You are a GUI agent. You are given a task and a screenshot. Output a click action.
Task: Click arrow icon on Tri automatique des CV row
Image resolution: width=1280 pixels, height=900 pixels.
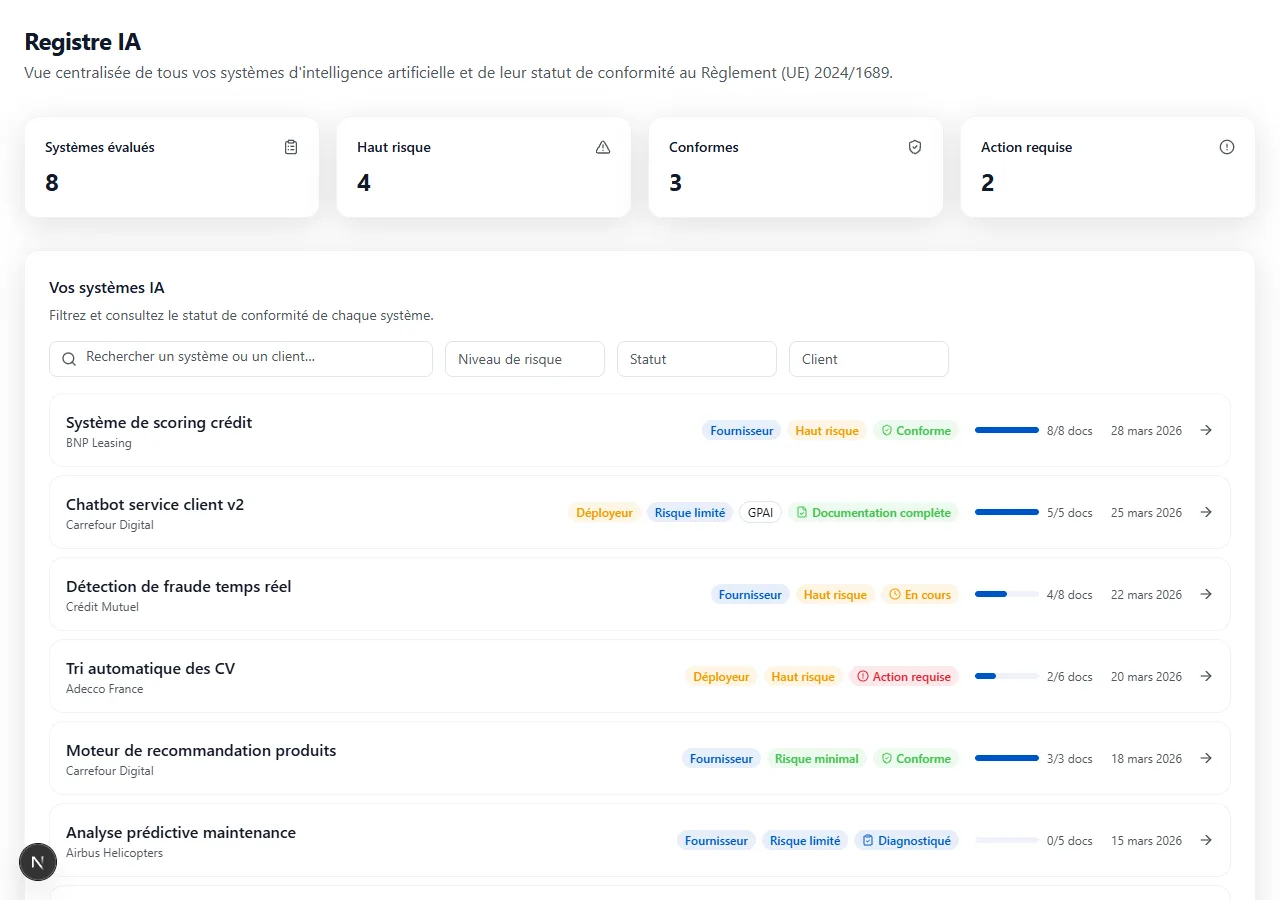click(1206, 676)
